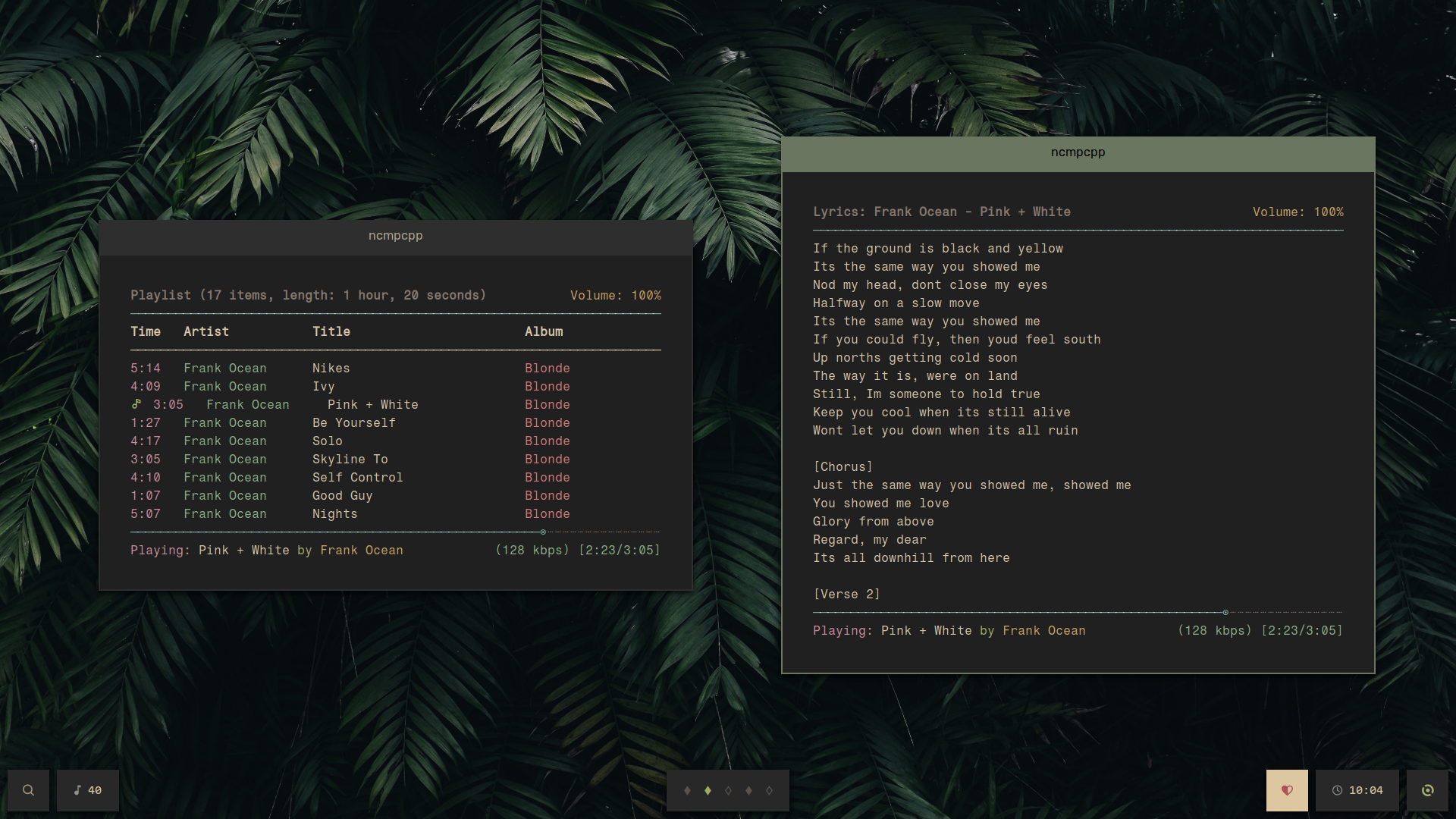1456x819 pixels.
Task: Click the Album column header
Action: coord(544,331)
